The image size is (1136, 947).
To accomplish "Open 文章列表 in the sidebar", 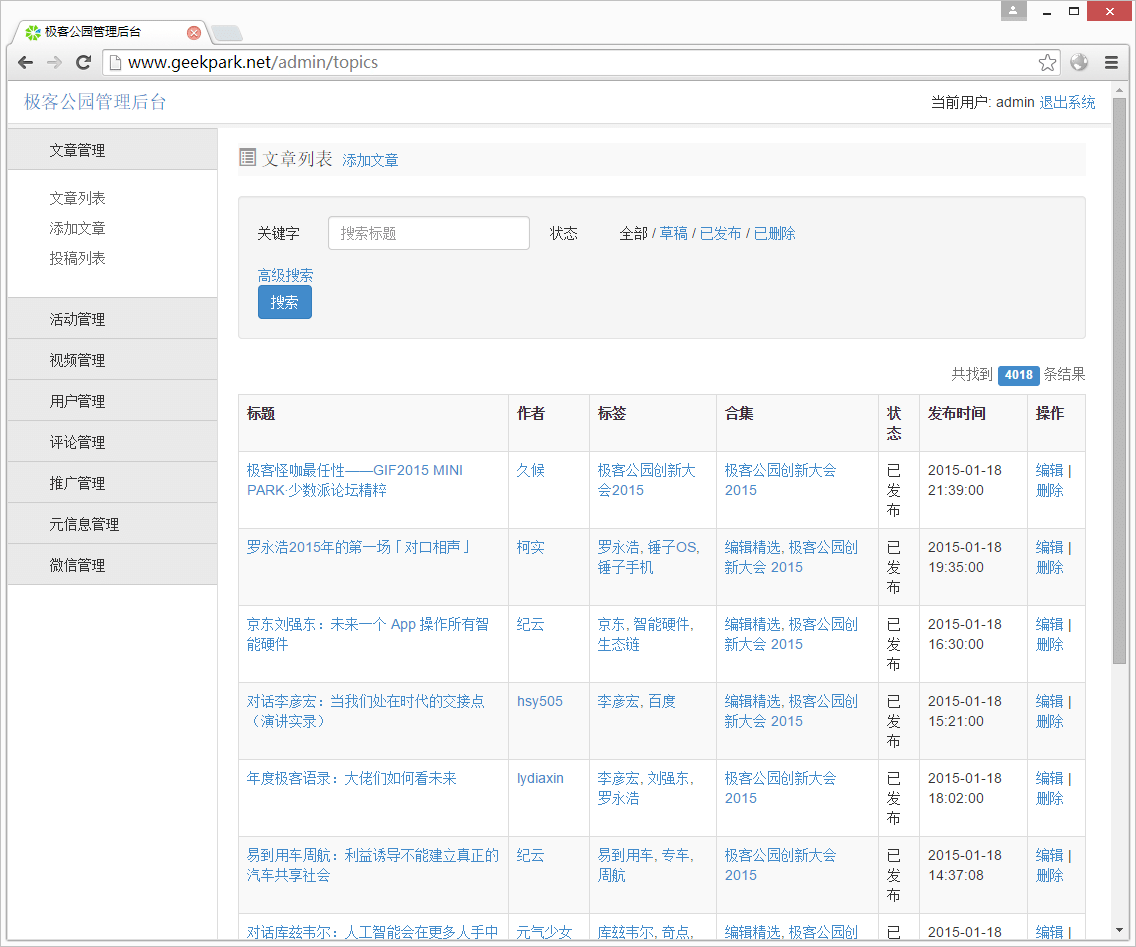I will coord(78,198).
